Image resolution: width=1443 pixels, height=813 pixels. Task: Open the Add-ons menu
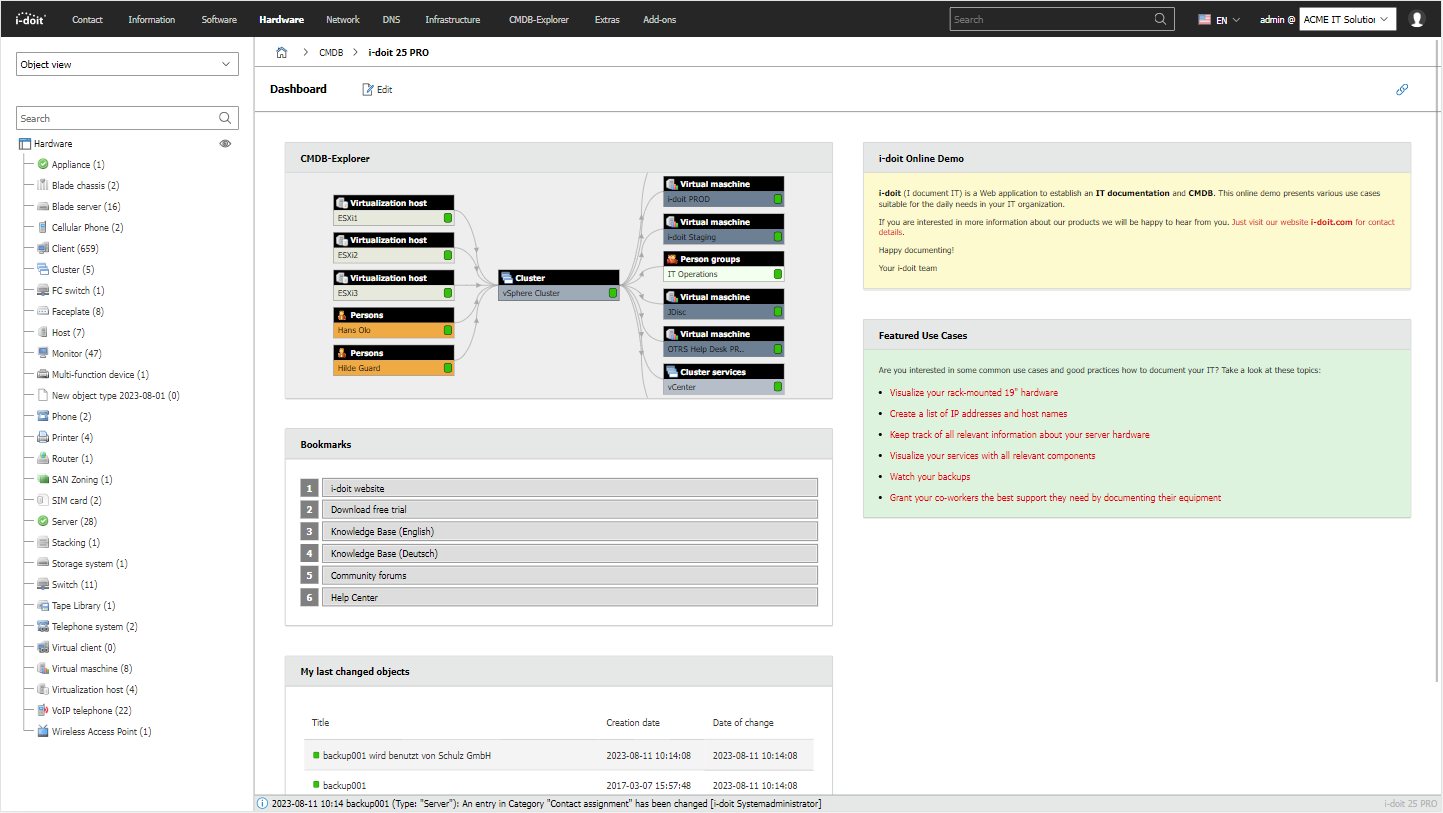click(x=660, y=19)
